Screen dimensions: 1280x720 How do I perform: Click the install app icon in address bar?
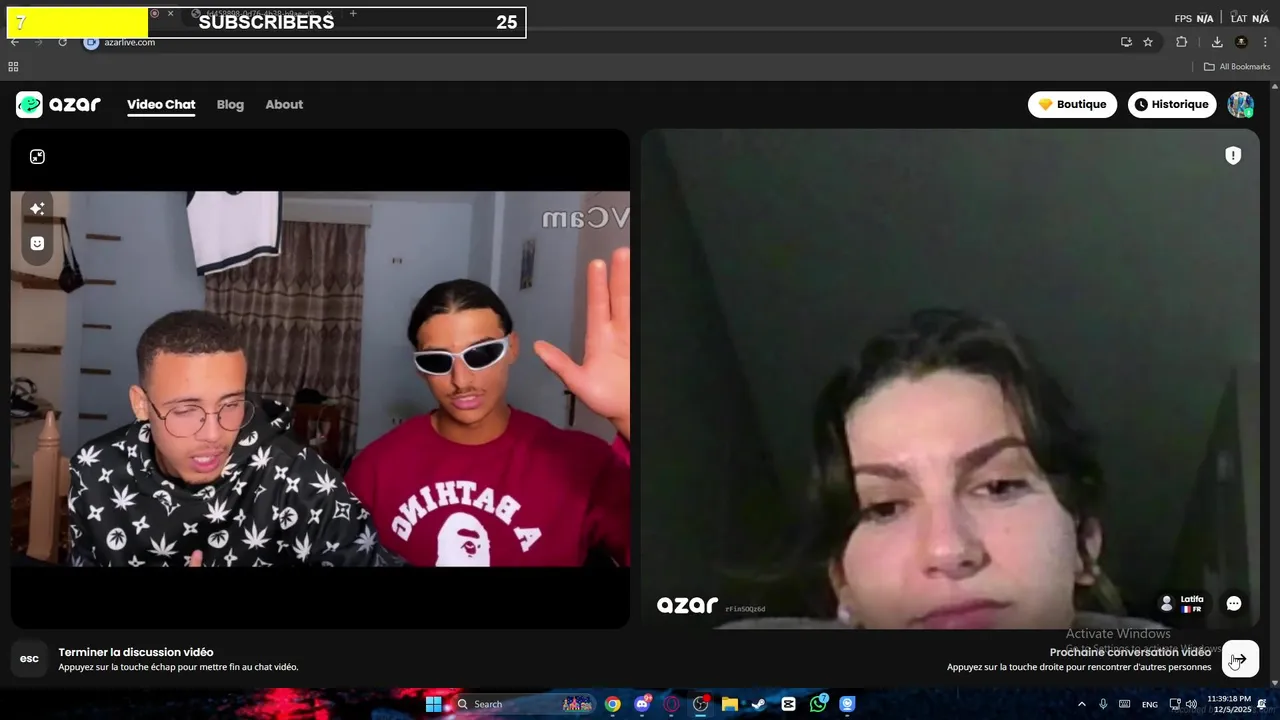point(1126,42)
